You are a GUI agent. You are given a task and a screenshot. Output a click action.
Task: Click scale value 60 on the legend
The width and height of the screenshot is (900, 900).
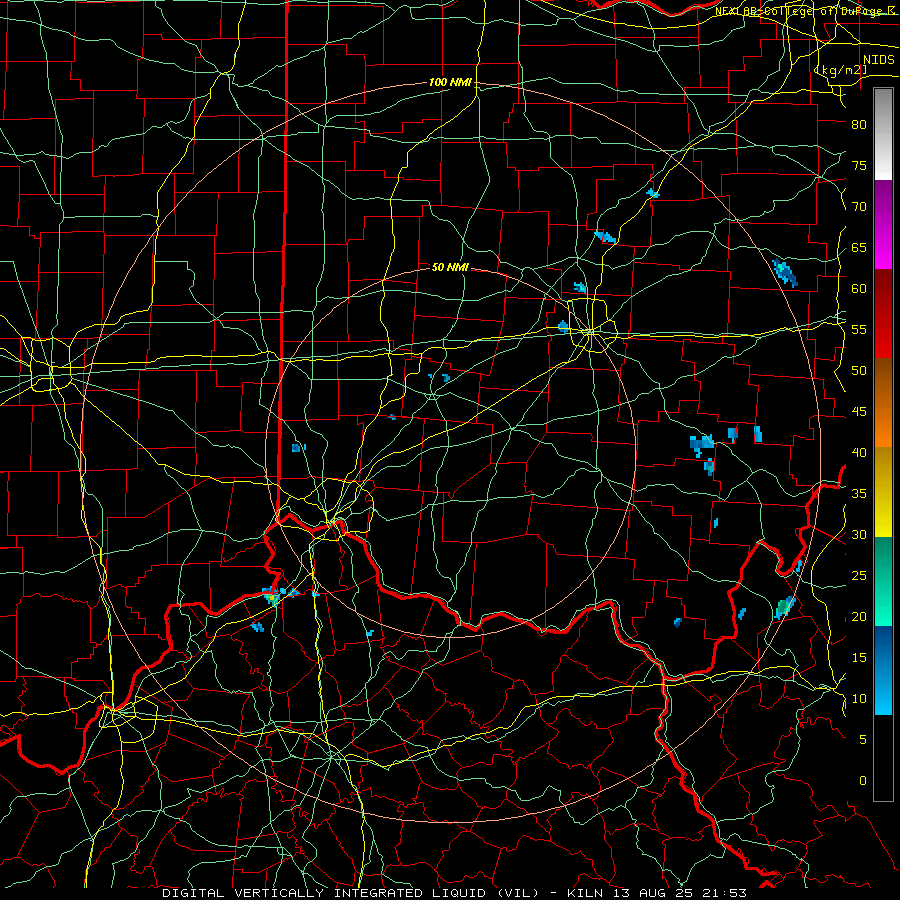(859, 289)
